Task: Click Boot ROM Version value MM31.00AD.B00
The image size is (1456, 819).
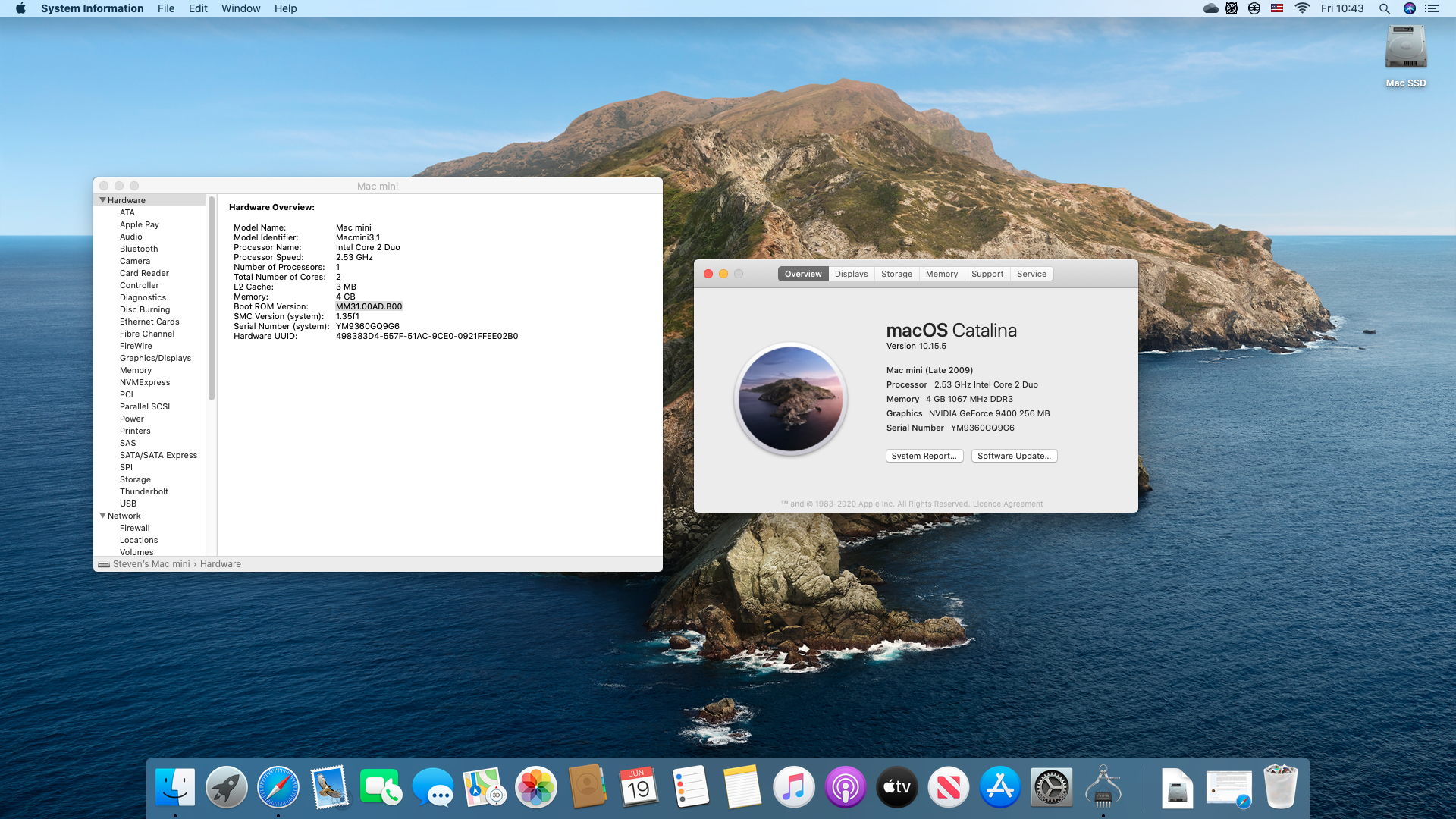Action: (x=369, y=306)
